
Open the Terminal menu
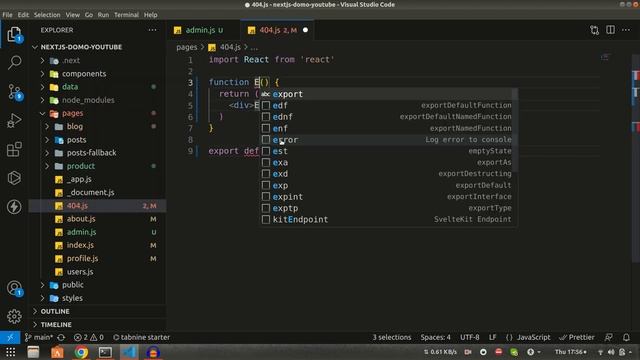(x=126, y=15)
